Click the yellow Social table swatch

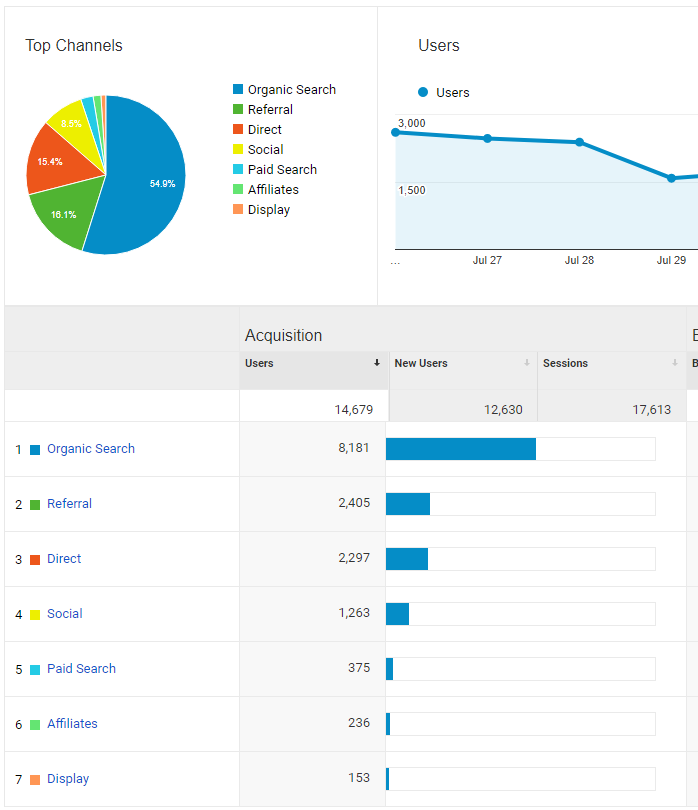click(x=35, y=615)
